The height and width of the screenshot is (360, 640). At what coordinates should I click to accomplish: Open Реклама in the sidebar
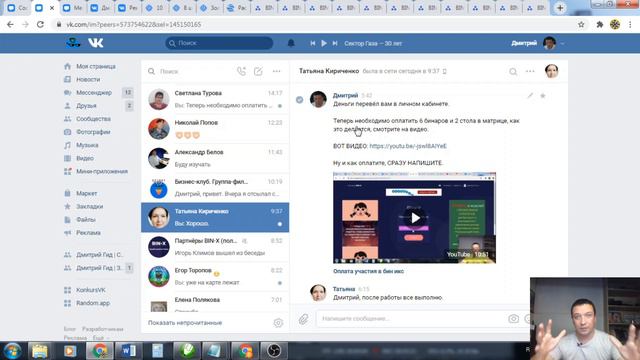[x=88, y=232]
